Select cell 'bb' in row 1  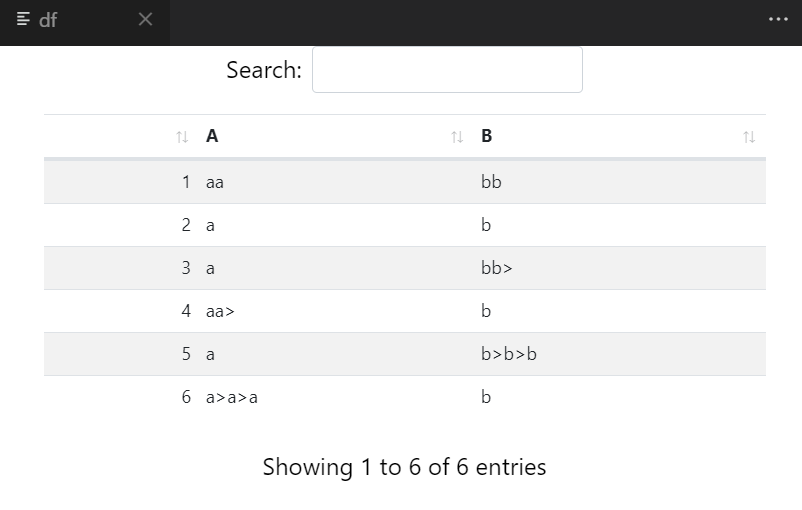coord(491,182)
